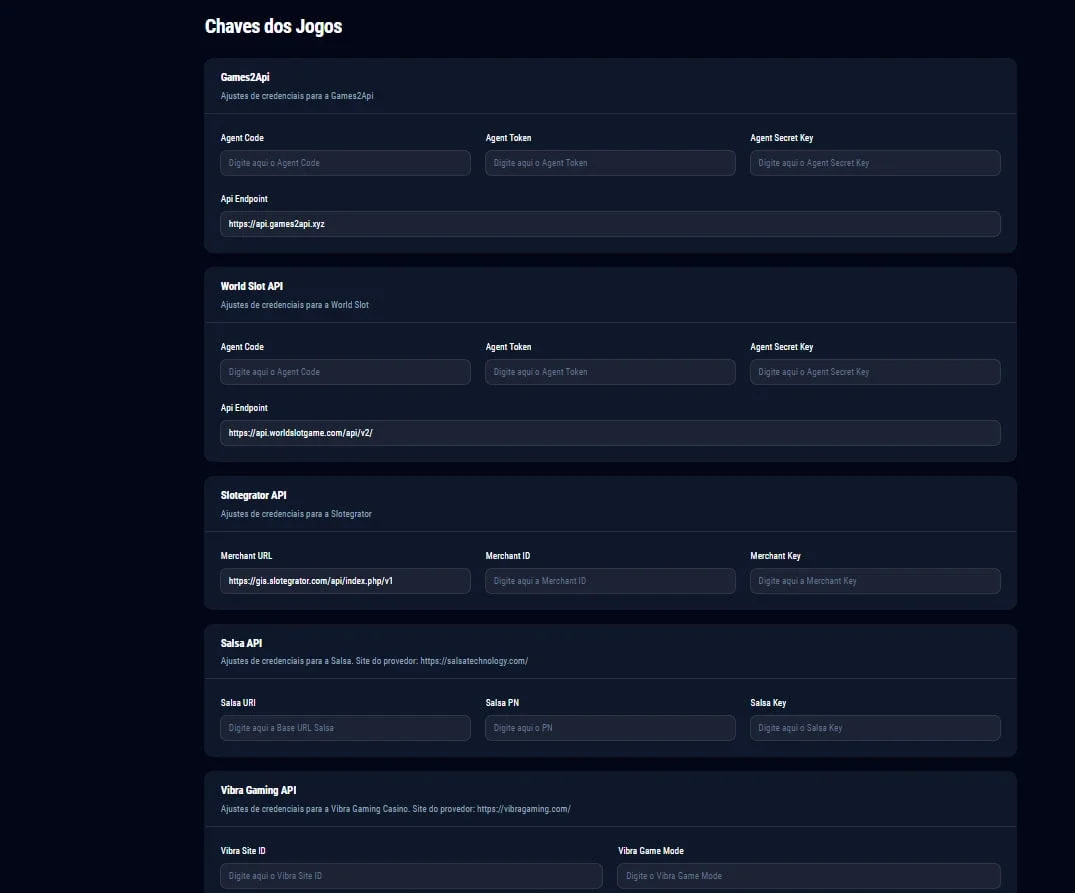Click the Games2Api Api Endpoint label
Viewport: 1075px width, 893px height.
coord(244,199)
